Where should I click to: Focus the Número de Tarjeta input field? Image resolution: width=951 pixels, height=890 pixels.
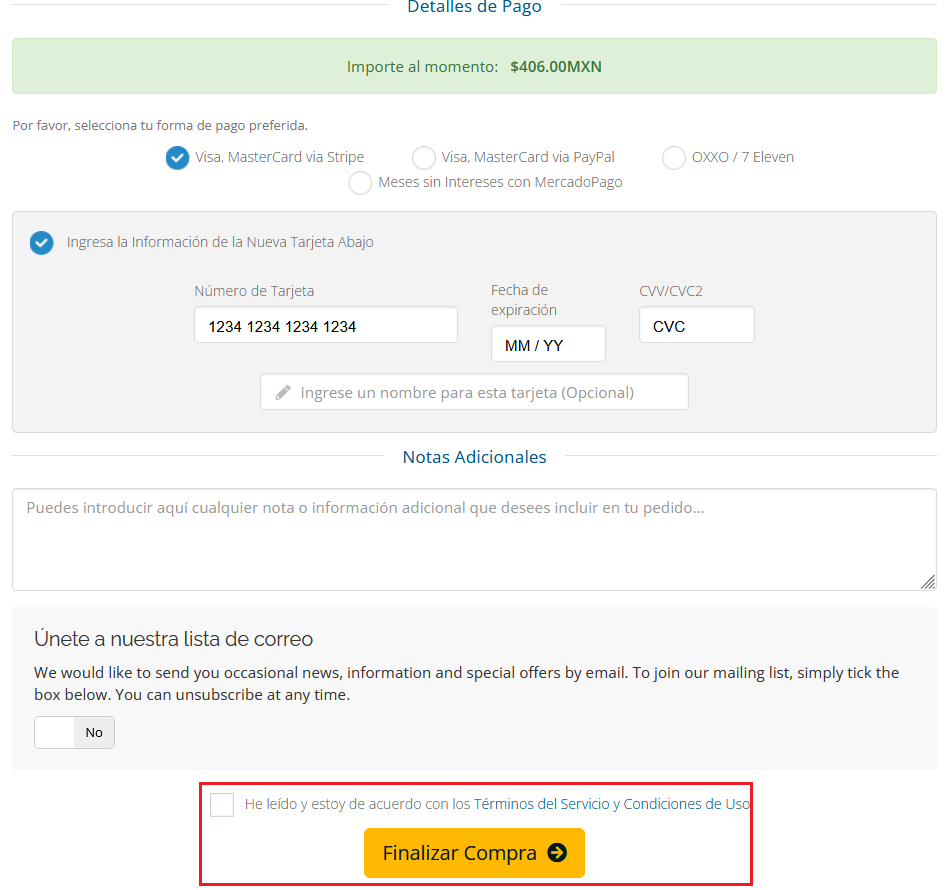click(x=325, y=326)
